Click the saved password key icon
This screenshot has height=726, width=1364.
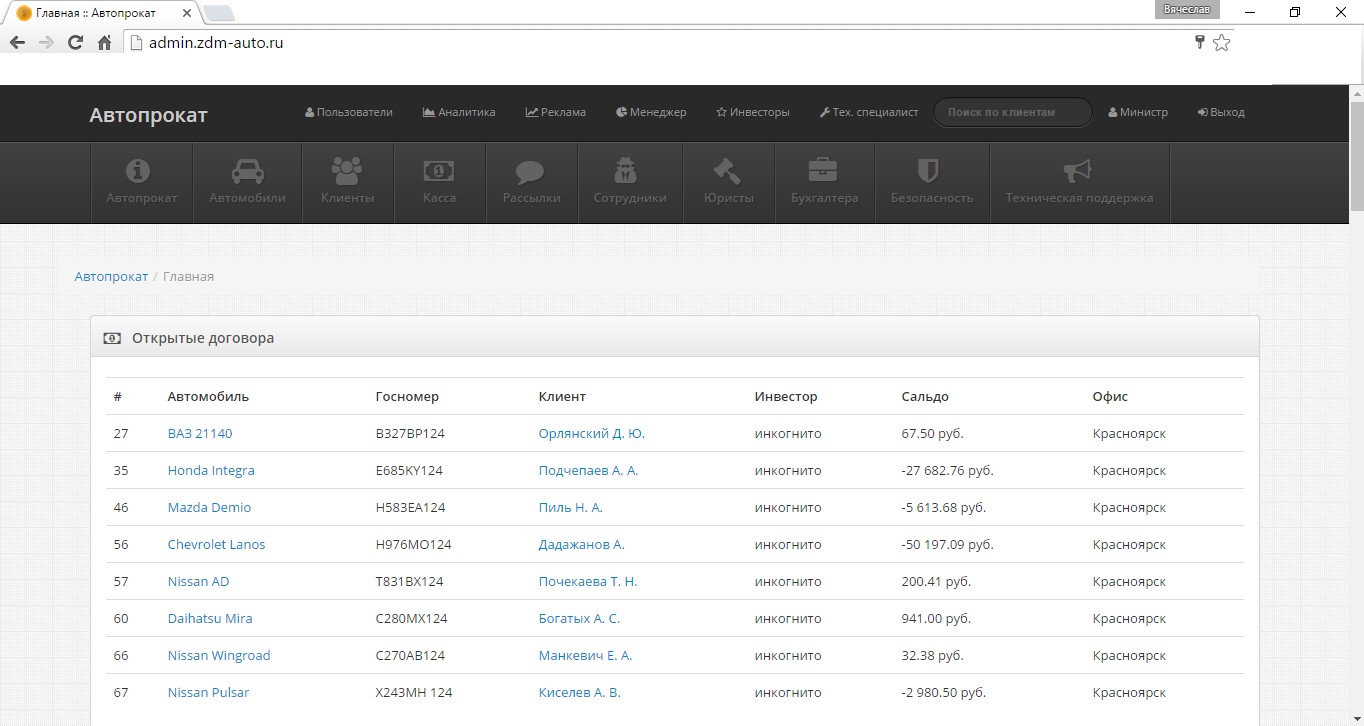pos(1200,42)
